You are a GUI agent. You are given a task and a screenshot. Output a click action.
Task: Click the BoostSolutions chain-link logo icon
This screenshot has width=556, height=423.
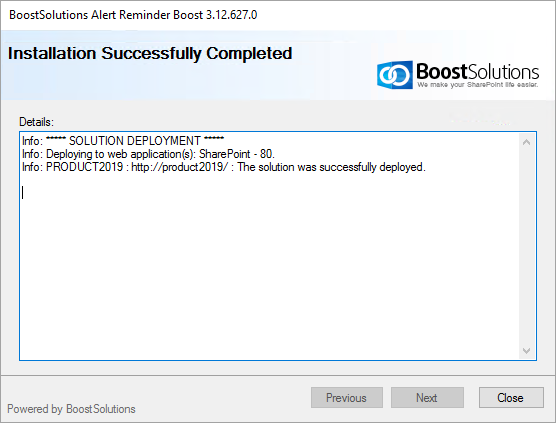pyautogui.click(x=395, y=75)
